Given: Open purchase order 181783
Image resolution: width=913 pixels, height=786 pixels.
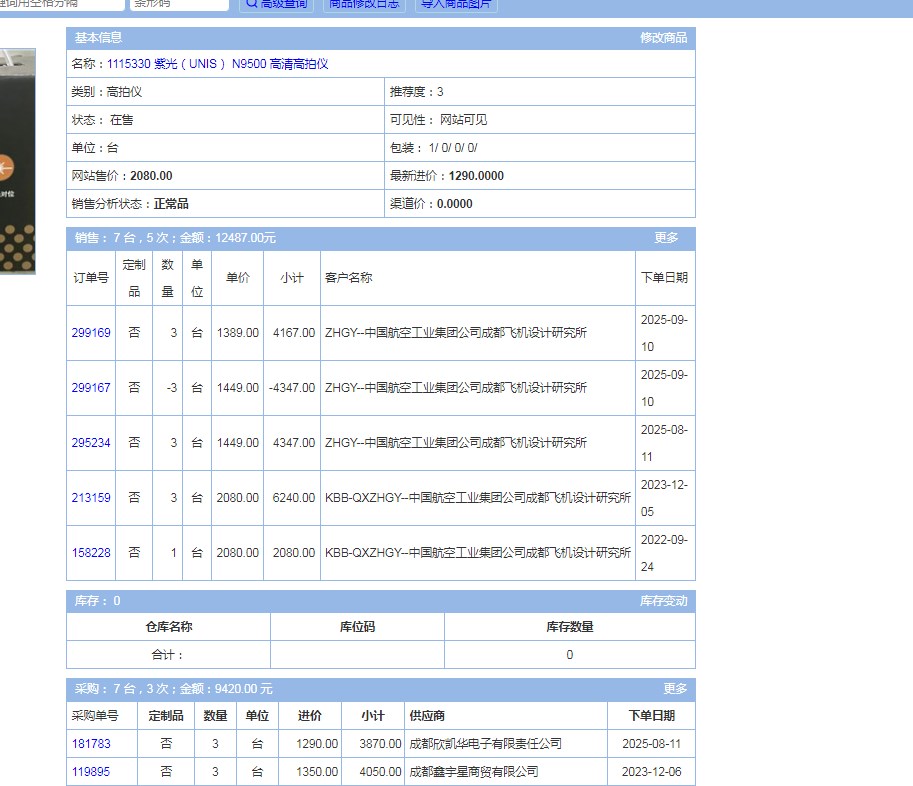Looking at the screenshot, I should click(x=91, y=744).
